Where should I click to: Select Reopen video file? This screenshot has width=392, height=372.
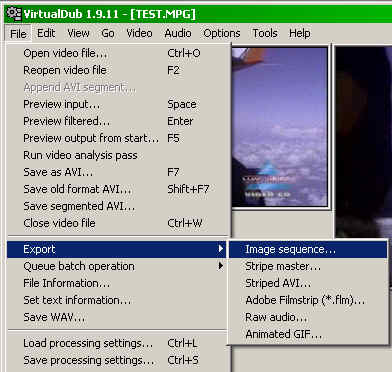pos(118,70)
